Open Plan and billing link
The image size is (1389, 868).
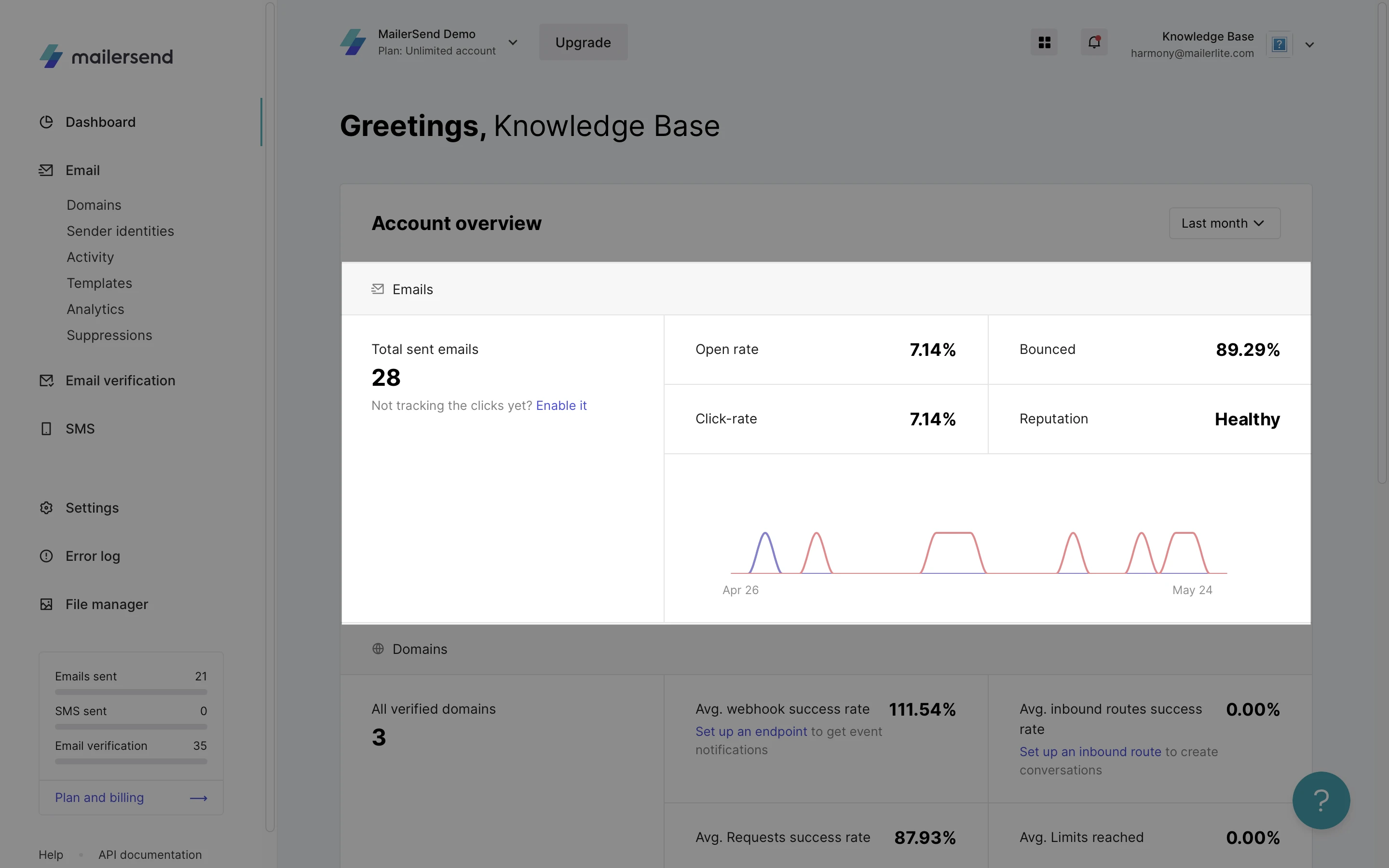point(99,798)
